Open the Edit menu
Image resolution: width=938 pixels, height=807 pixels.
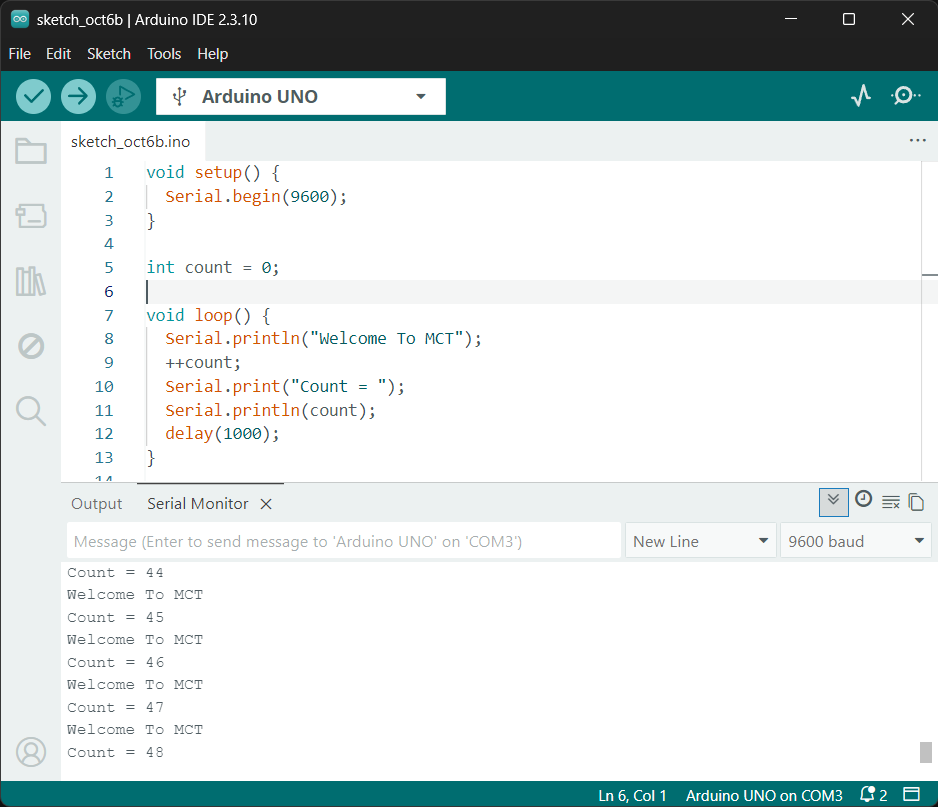click(58, 54)
